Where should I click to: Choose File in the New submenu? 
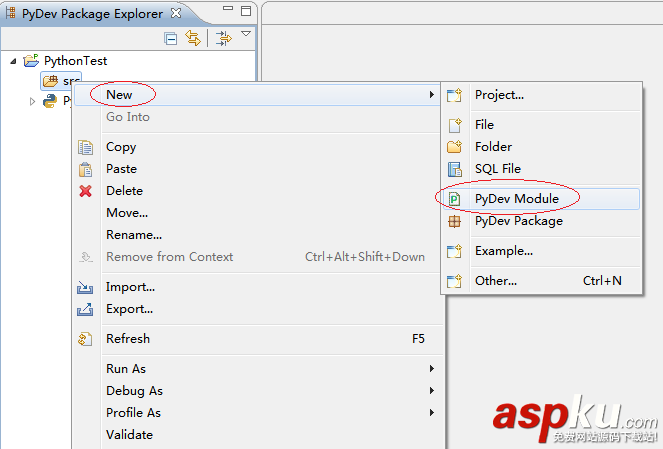541,125
